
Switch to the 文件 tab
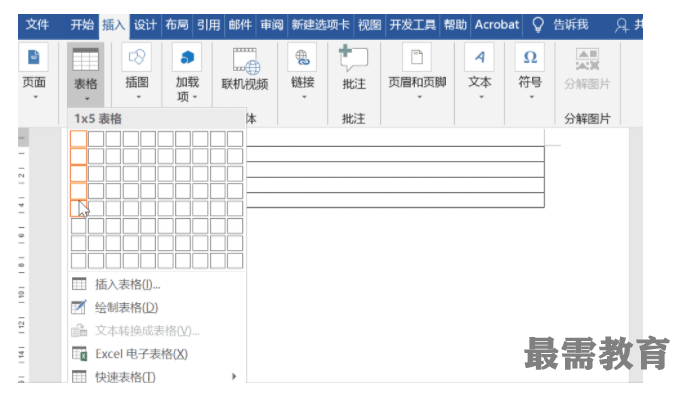click(37, 25)
